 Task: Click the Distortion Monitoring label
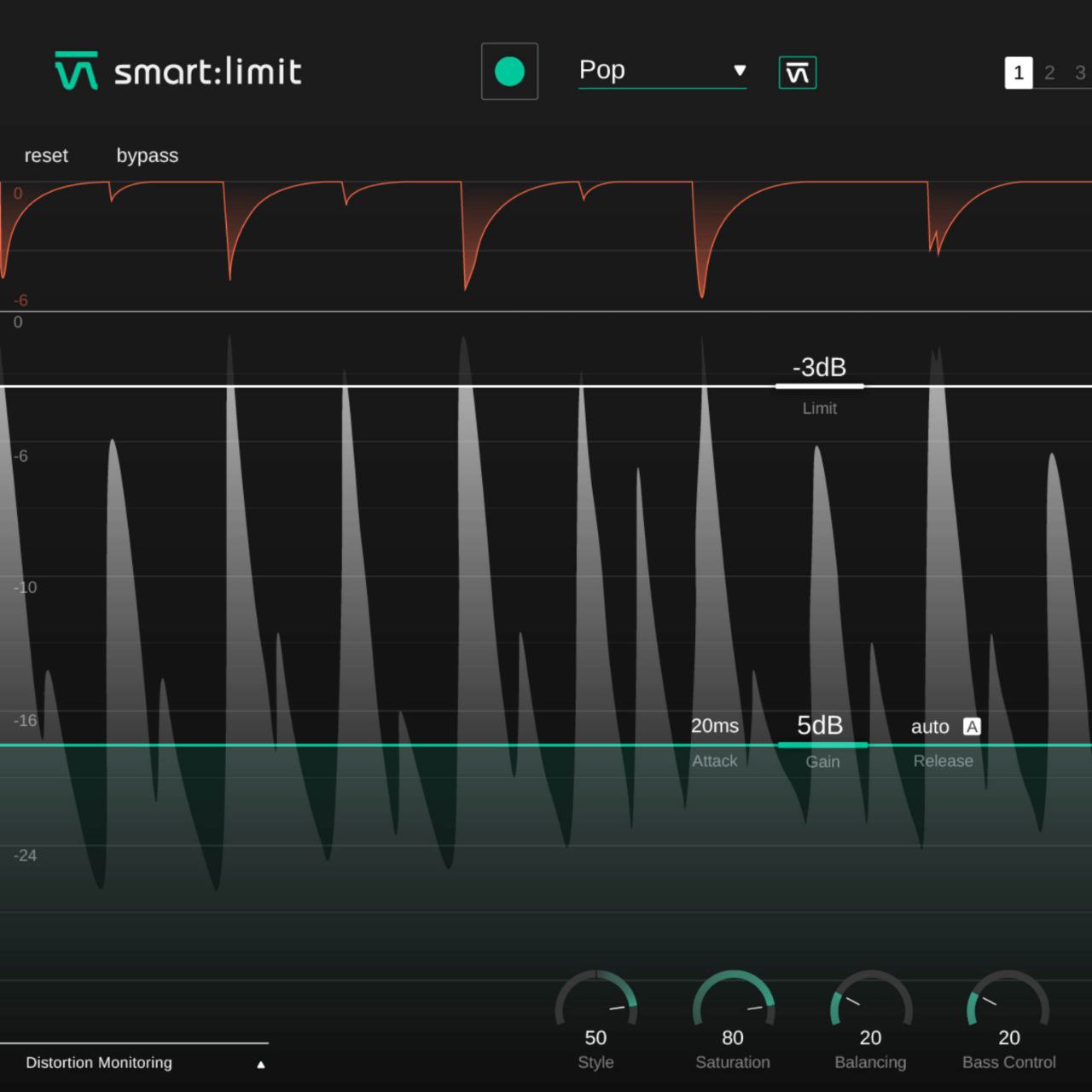[99, 1062]
